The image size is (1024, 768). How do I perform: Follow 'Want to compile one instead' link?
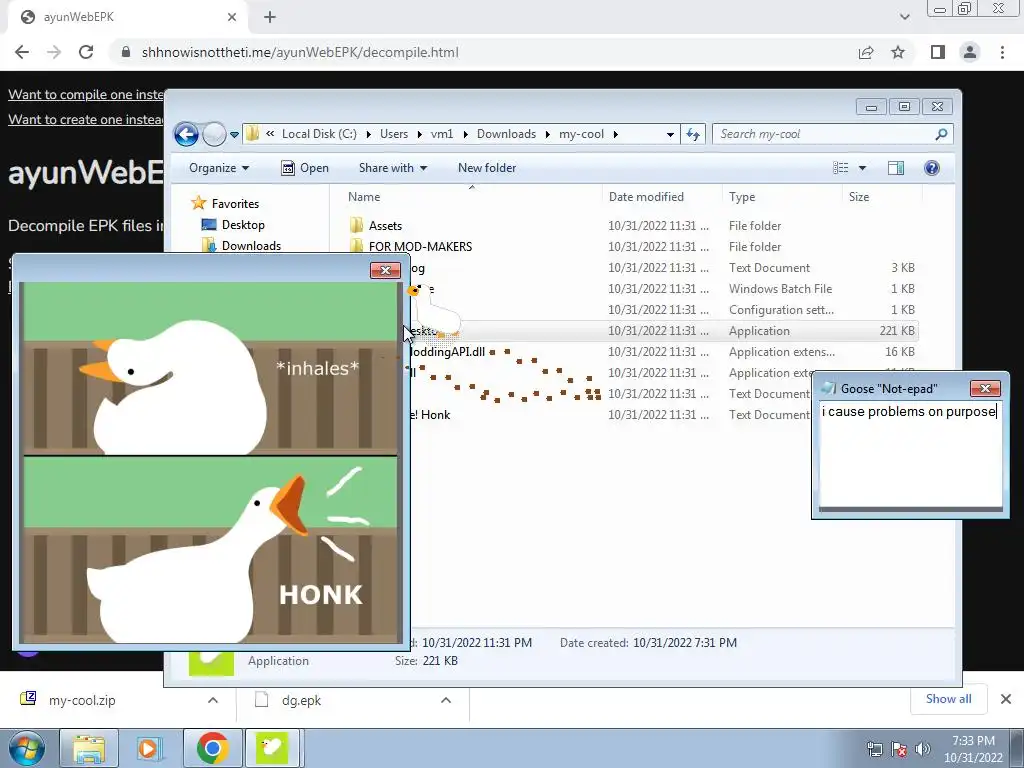[x=86, y=94]
